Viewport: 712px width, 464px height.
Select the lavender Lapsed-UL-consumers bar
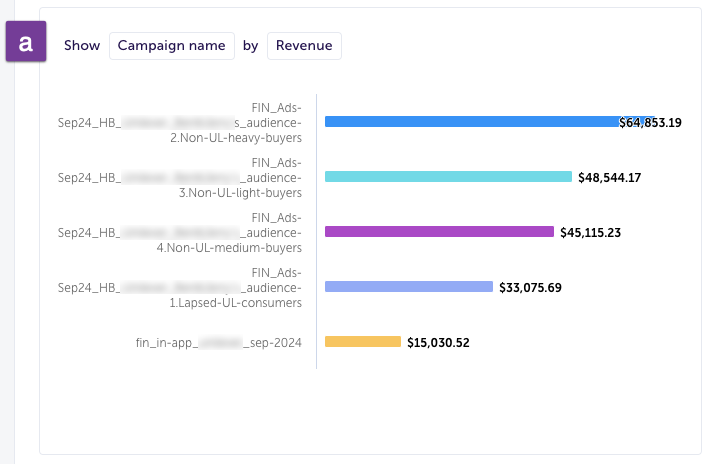[409, 286]
